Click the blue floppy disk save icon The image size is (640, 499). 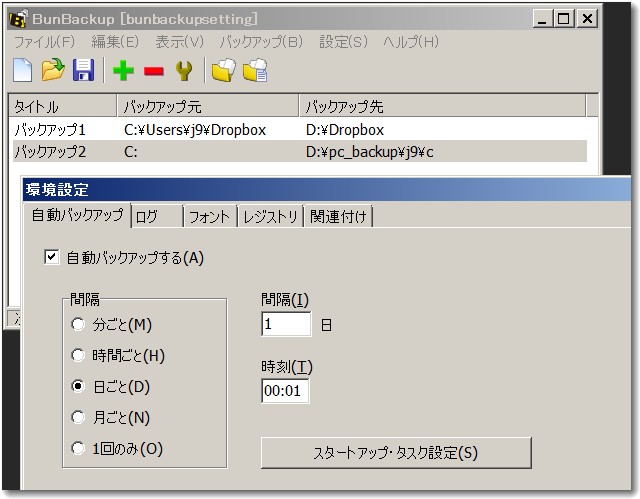click(84, 70)
